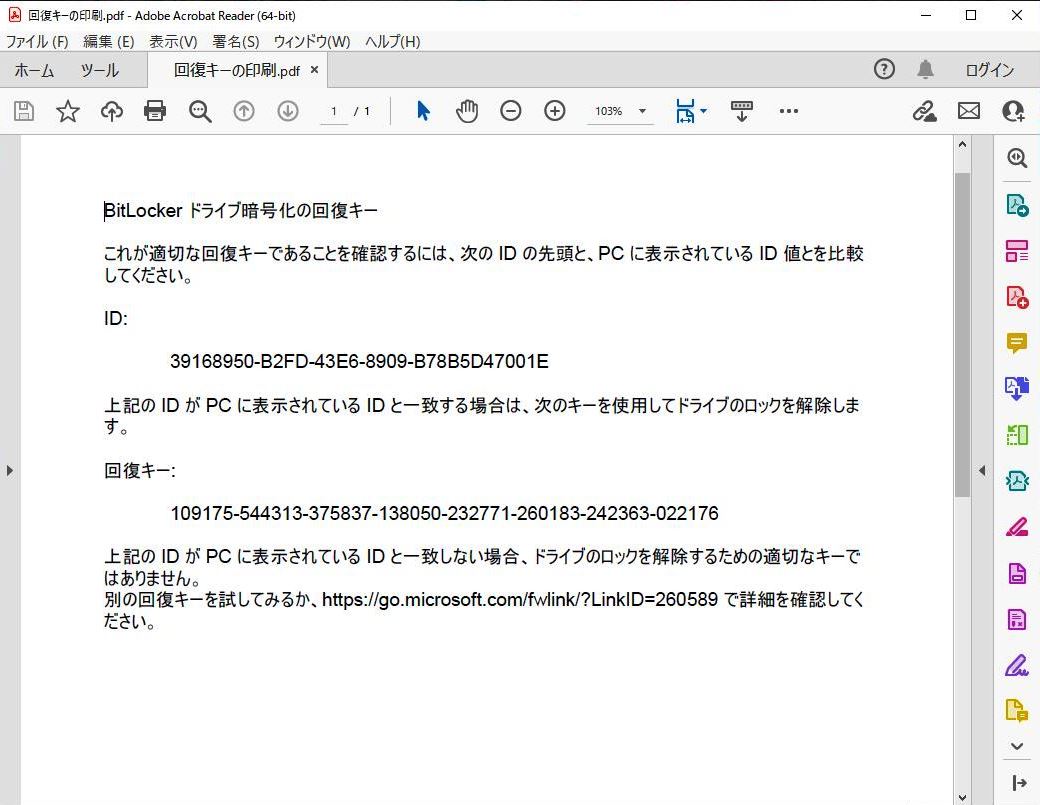The image size is (1040, 805).
Task: Click the ID value 39168950-B2FD-43E6-8909-B78B5D47001E
Action: click(x=359, y=361)
